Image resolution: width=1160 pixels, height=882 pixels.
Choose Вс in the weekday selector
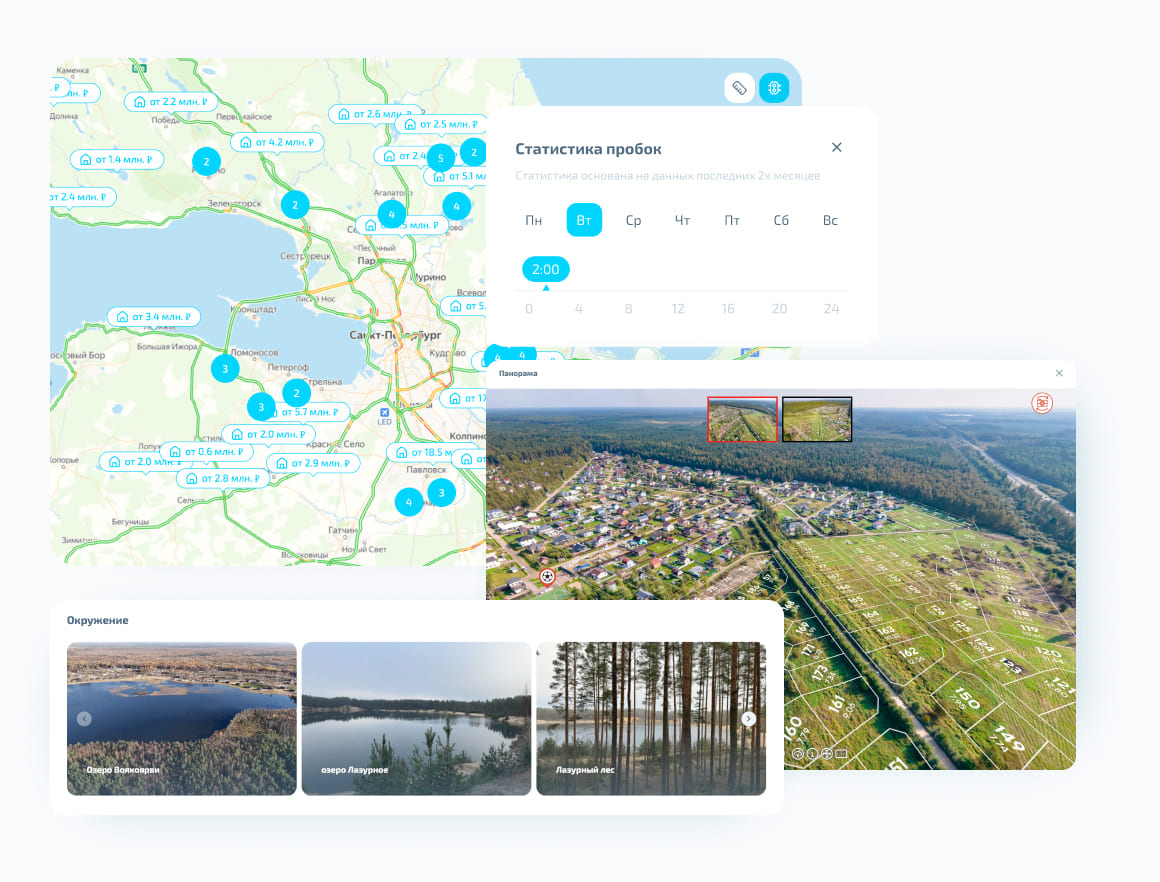830,220
